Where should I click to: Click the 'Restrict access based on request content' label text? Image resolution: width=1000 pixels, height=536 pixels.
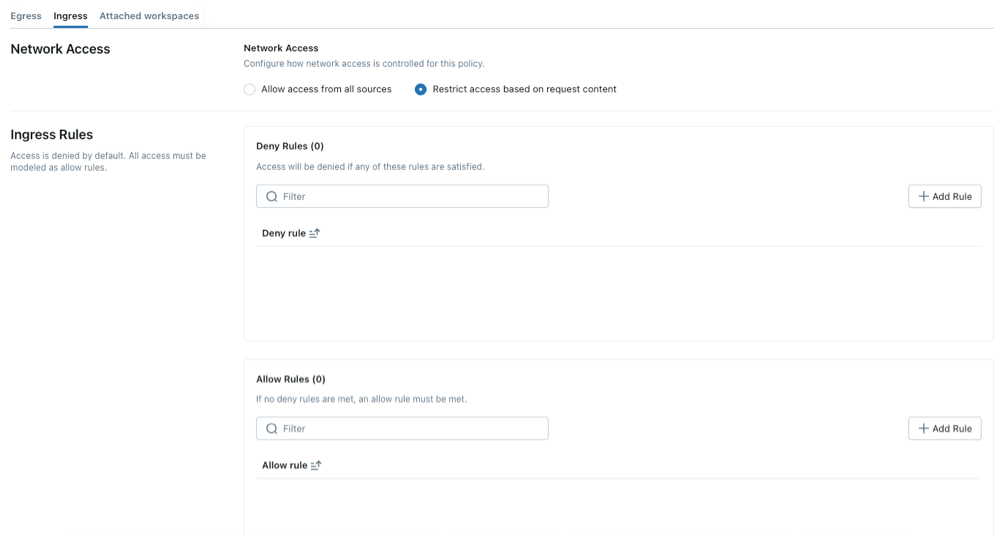coord(524,89)
